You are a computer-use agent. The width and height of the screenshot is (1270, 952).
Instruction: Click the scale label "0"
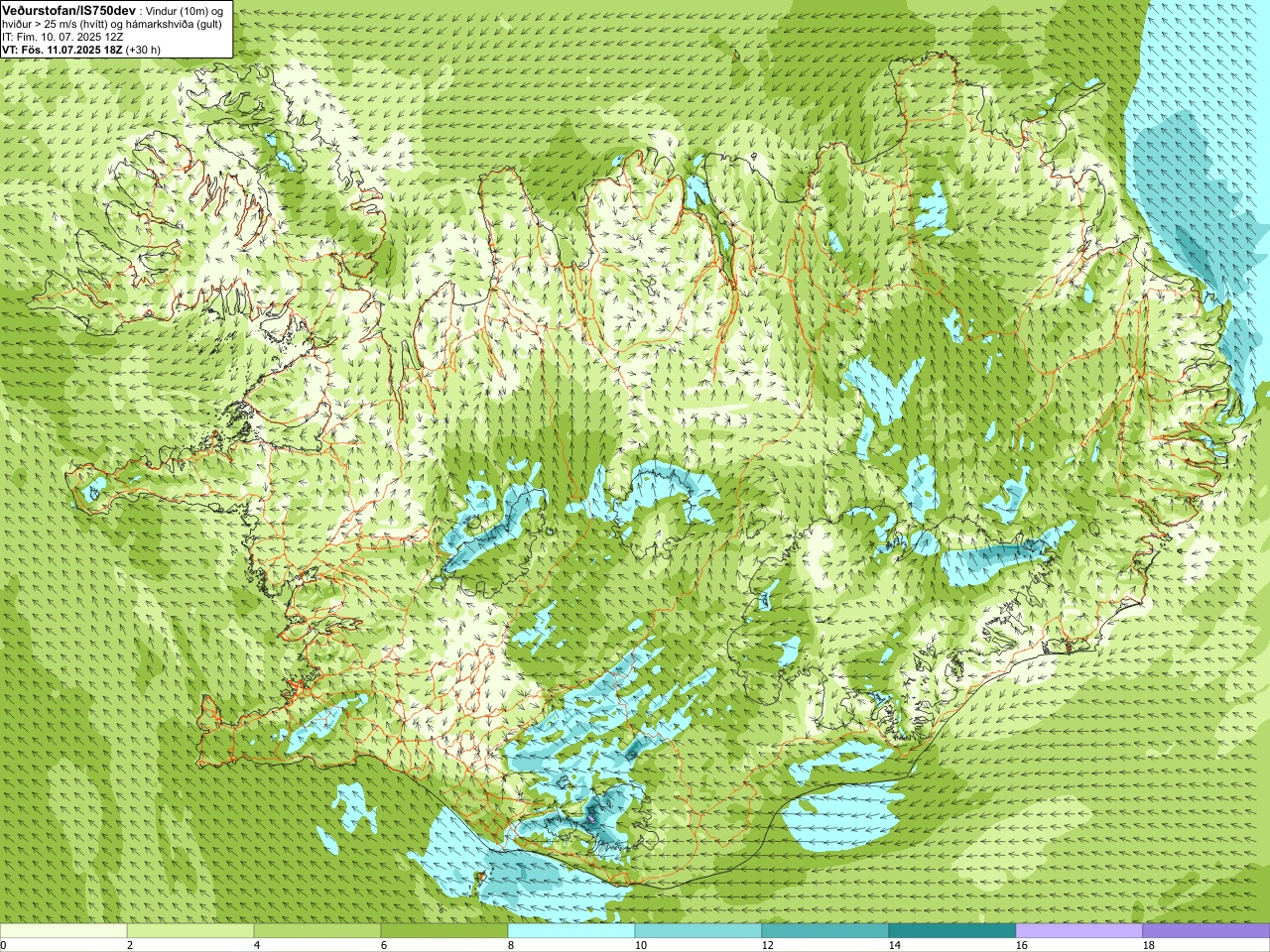pyautogui.click(x=4, y=946)
